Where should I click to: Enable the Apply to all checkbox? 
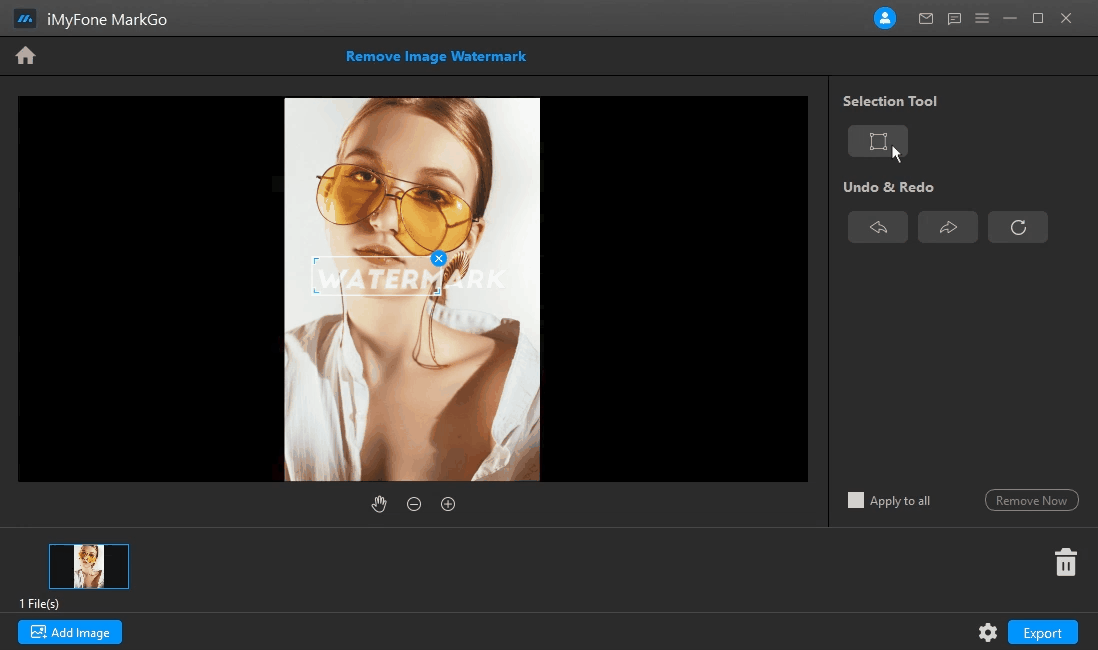tap(856, 500)
